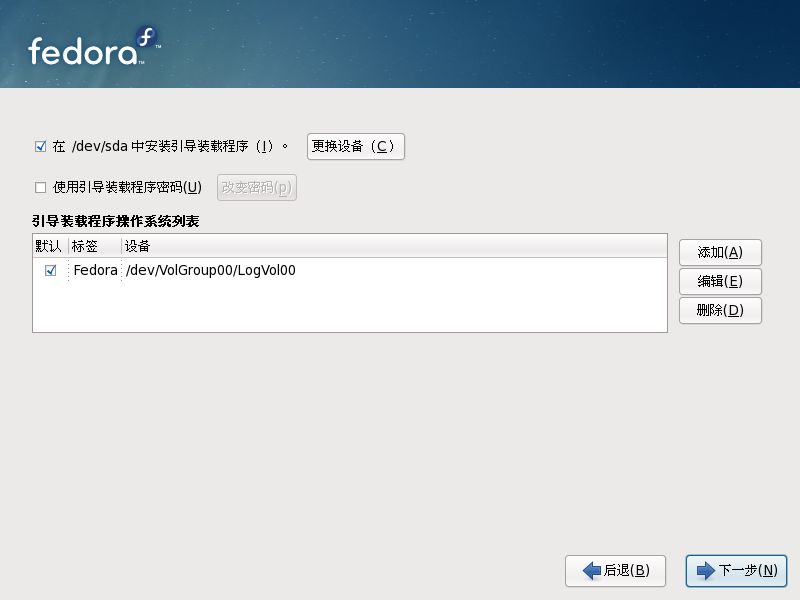Toggle default checkbox for Fedora entry

51,270
